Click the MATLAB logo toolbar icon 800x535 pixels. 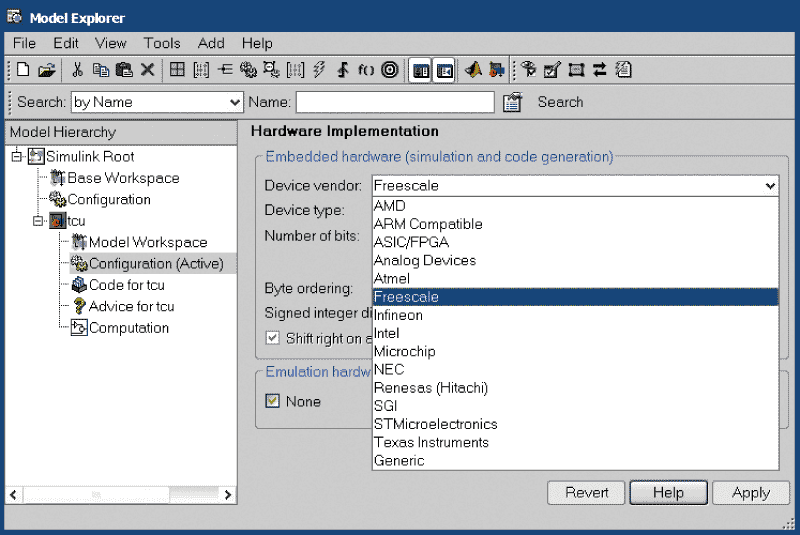[473, 70]
